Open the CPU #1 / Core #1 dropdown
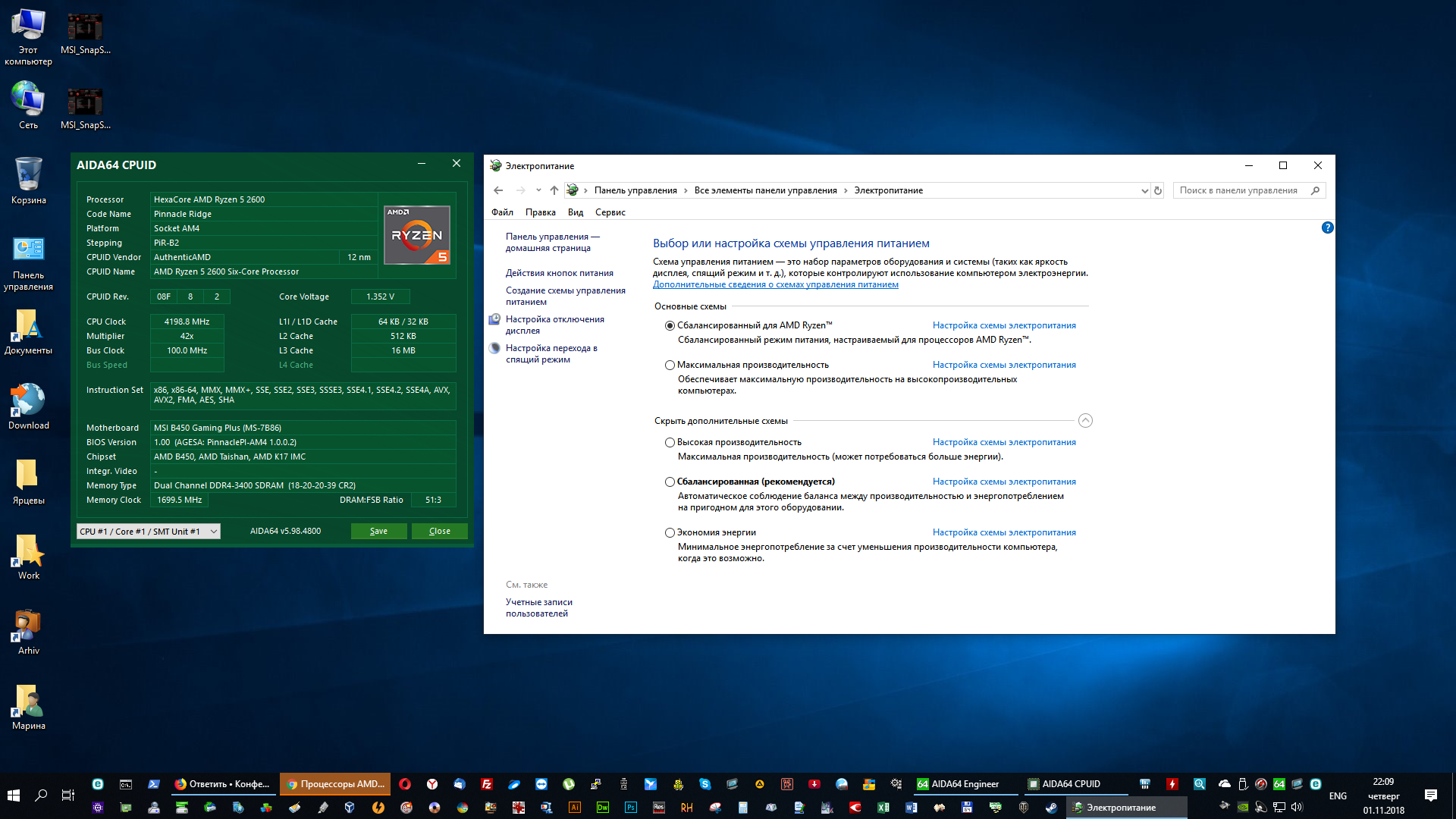The height and width of the screenshot is (819, 1456). point(149,532)
